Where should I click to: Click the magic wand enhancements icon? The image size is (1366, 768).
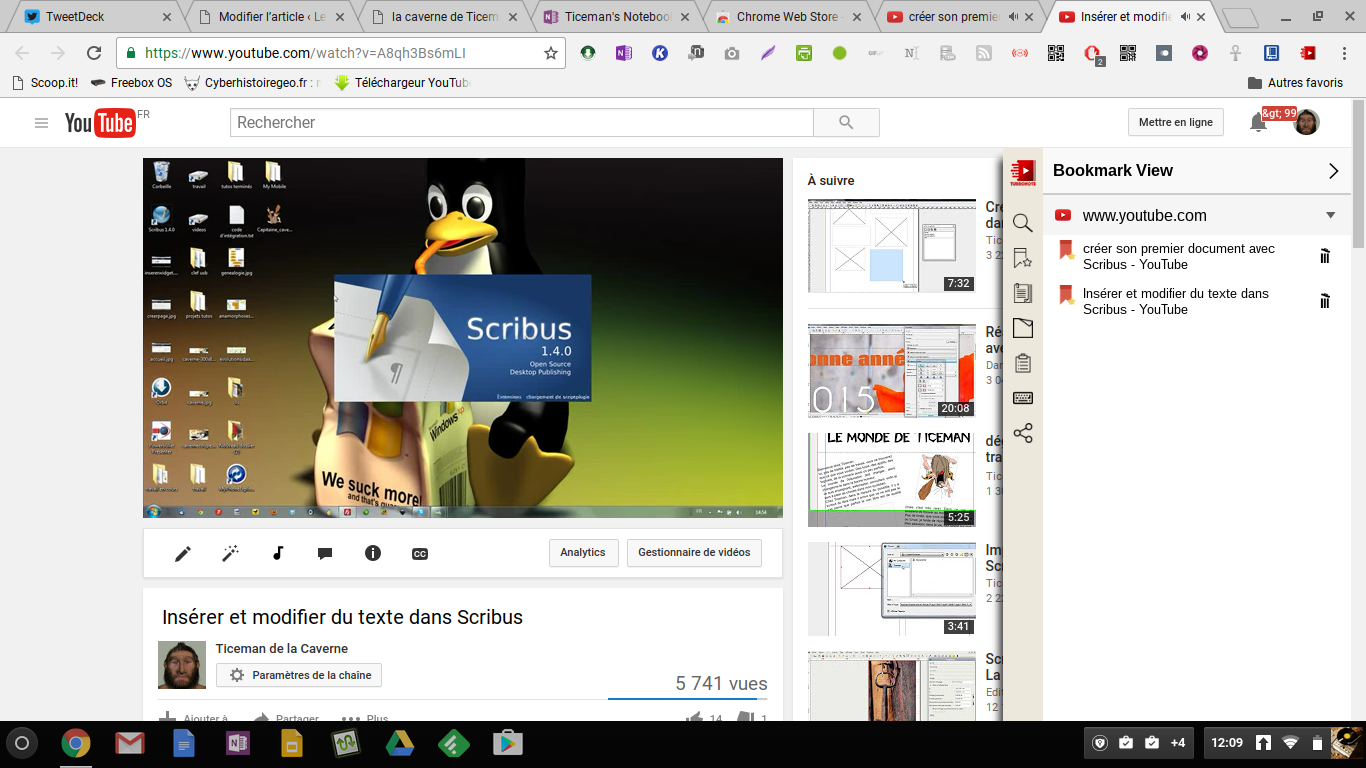point(230,553)
